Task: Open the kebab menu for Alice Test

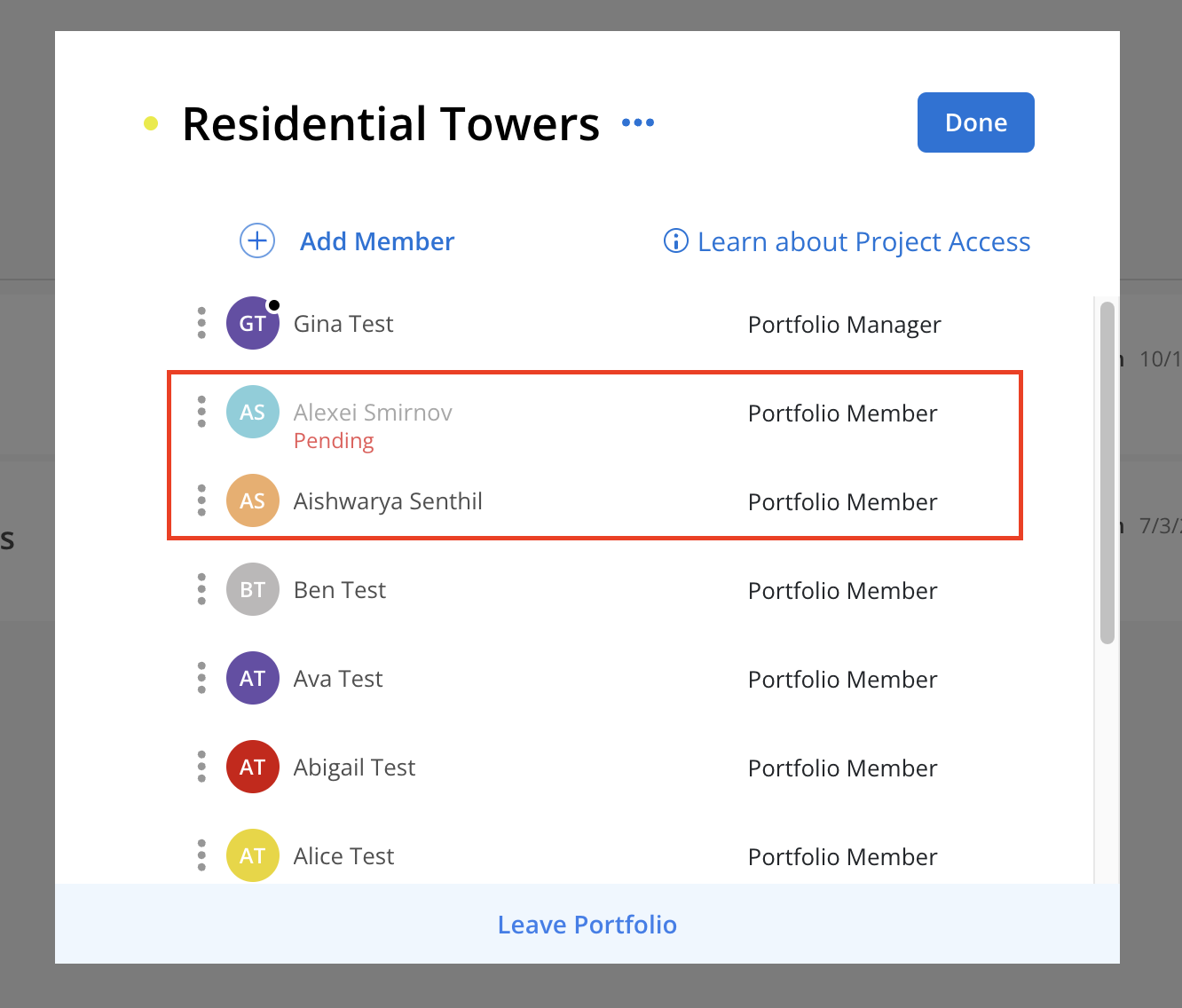Action: pyautogui.click(x=201, y=855)
